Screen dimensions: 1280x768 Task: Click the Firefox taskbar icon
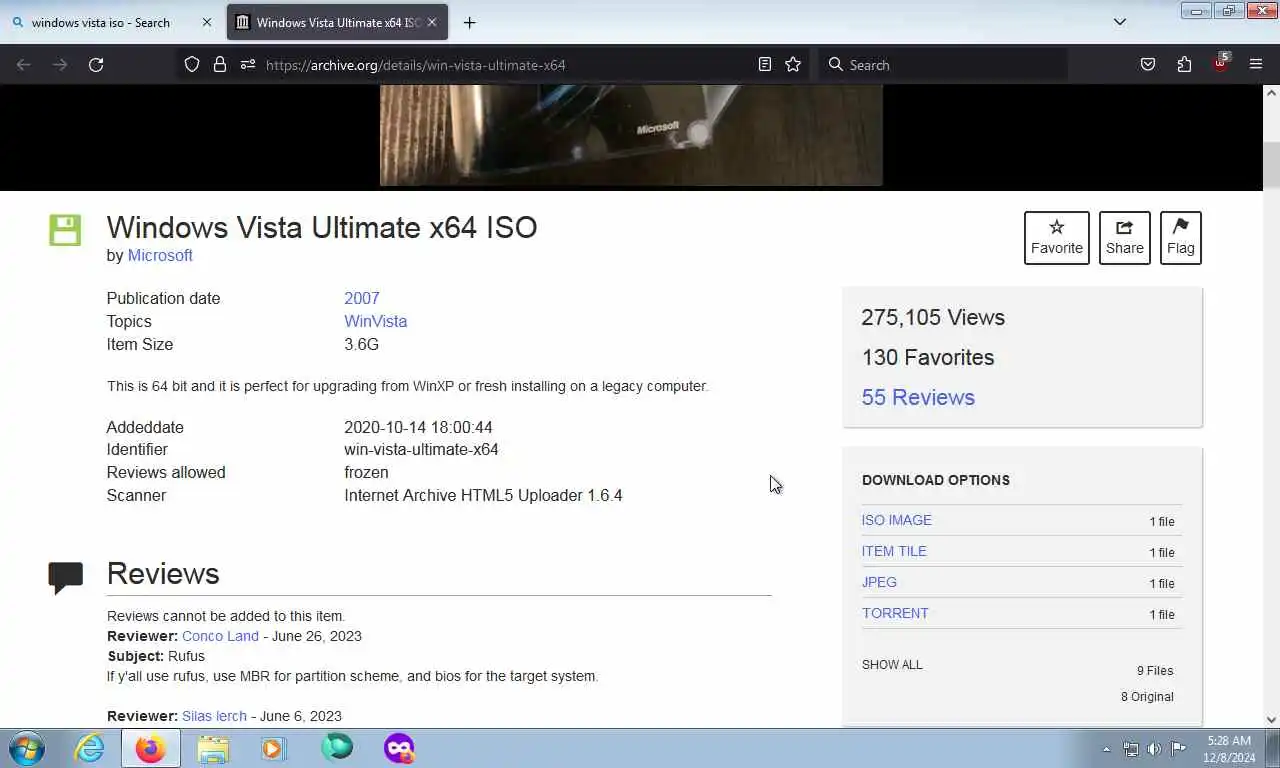(x=151, y=748)
